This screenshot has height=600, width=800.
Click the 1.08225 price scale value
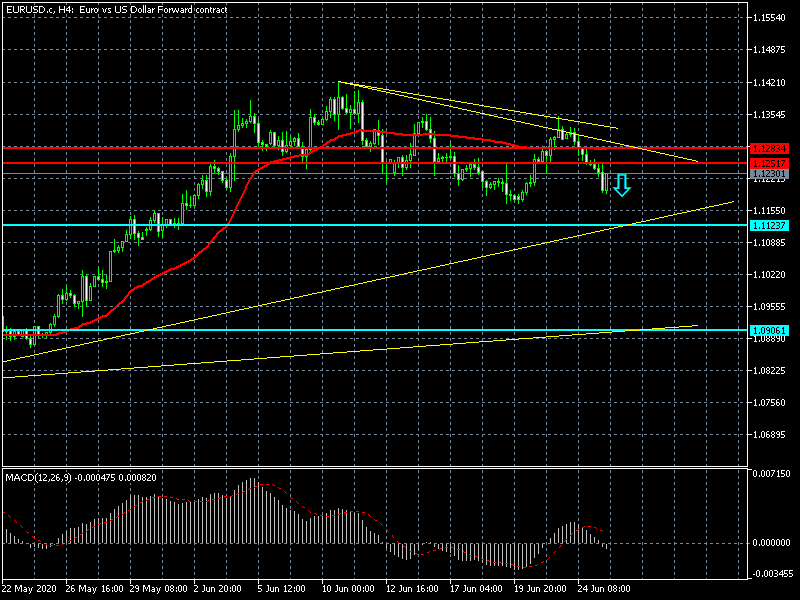769,370
